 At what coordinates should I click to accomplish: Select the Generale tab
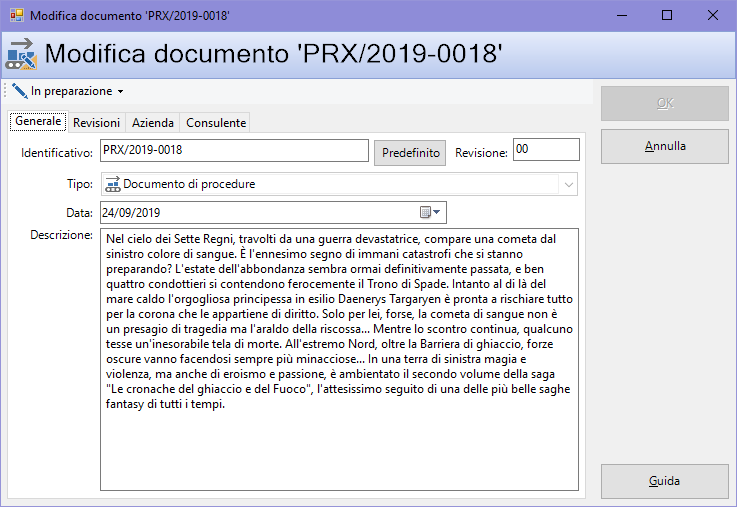(38, 121)
